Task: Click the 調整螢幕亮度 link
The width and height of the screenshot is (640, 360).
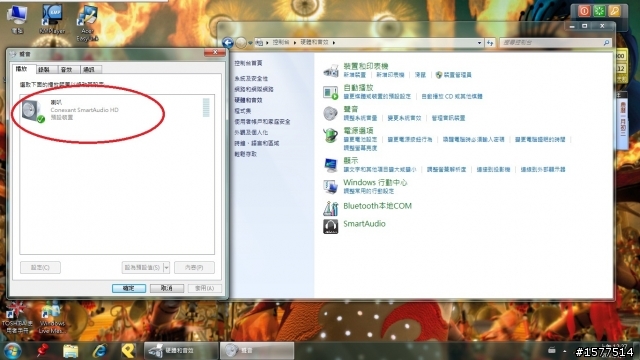Action: click(360, 148)
